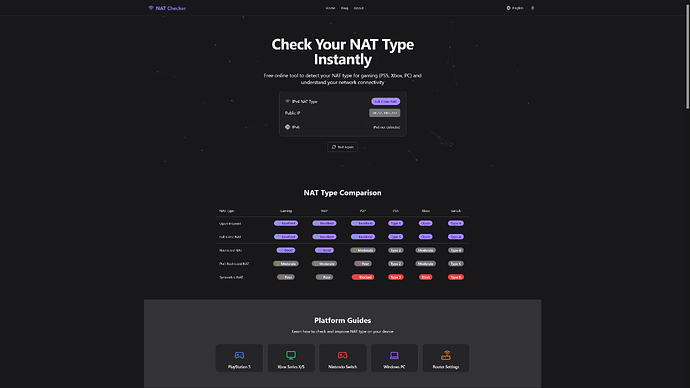The image size is (690, 388).
Task: Toggle the theme icon in header
Action: [x=532, y=8]
